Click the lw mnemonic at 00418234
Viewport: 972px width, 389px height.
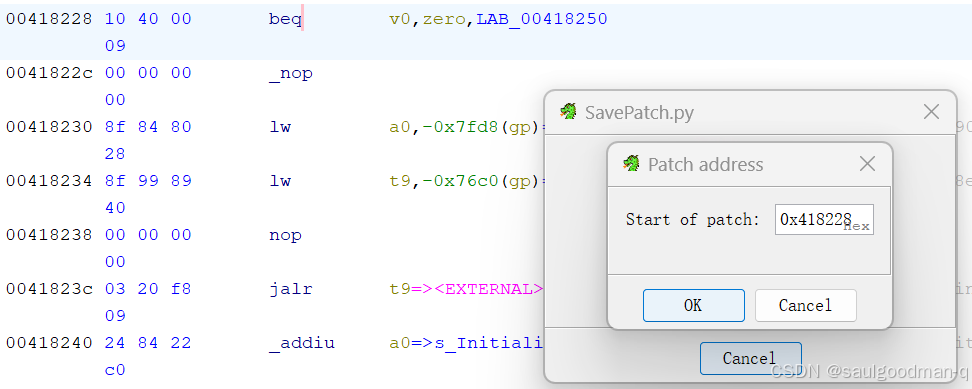point(280,181)
